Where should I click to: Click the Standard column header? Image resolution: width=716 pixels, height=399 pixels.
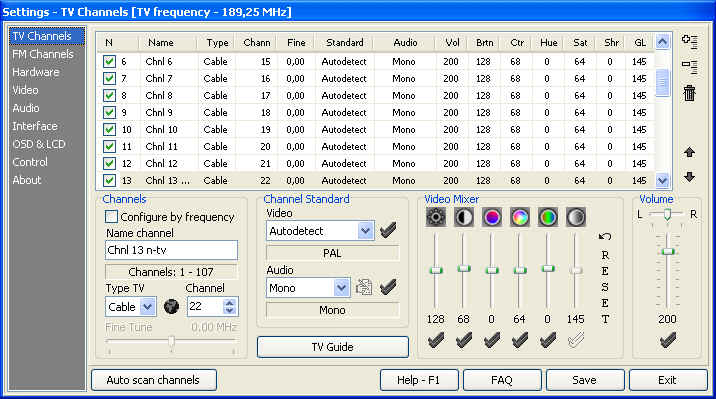coord(344,42)
